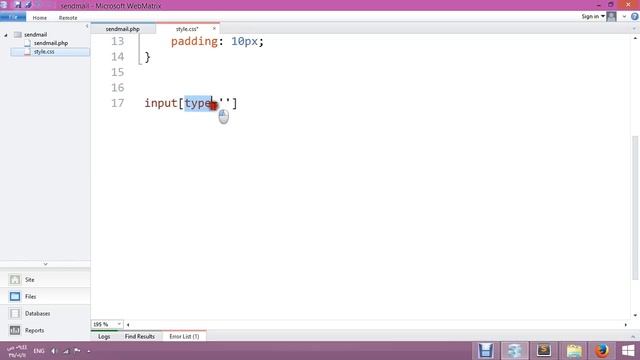Click the word padding on line 13
Screen dimensions: 640x360
point(194,41)
